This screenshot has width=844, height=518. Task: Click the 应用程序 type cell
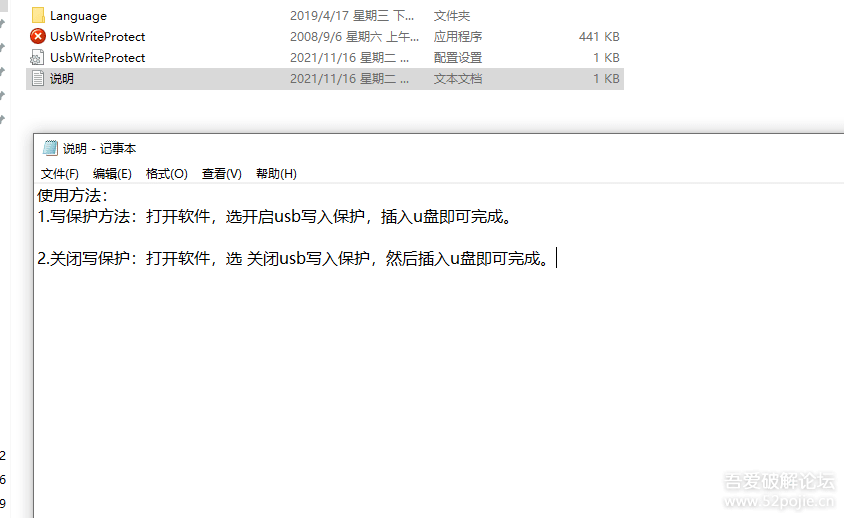pos(458,37)
